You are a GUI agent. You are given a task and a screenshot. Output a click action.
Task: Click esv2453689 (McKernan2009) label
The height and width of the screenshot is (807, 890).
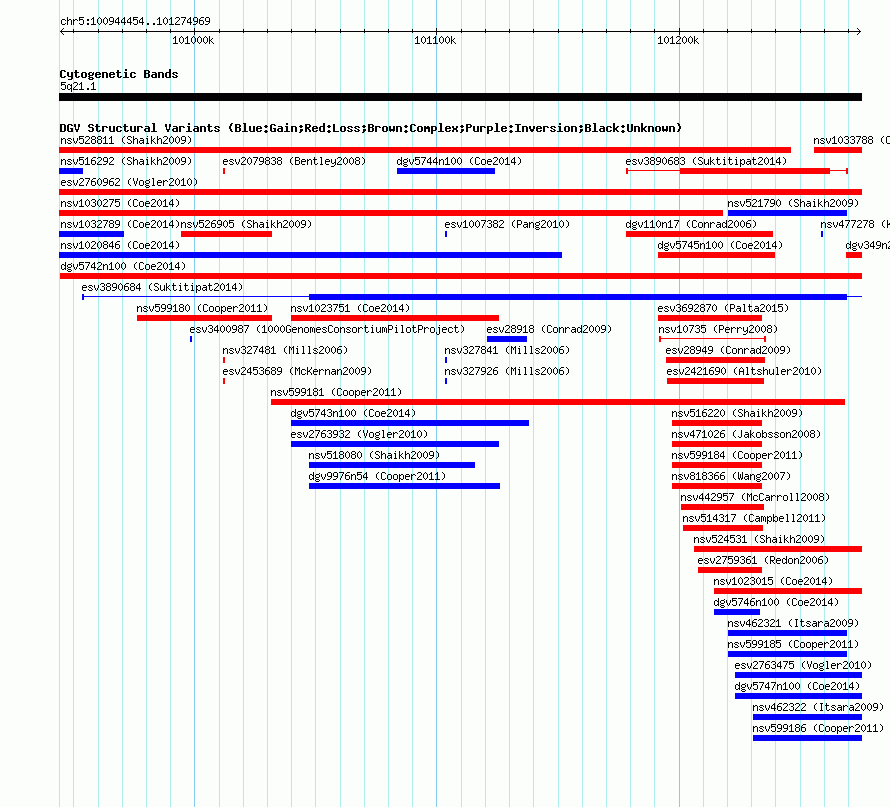pos(297,371)
